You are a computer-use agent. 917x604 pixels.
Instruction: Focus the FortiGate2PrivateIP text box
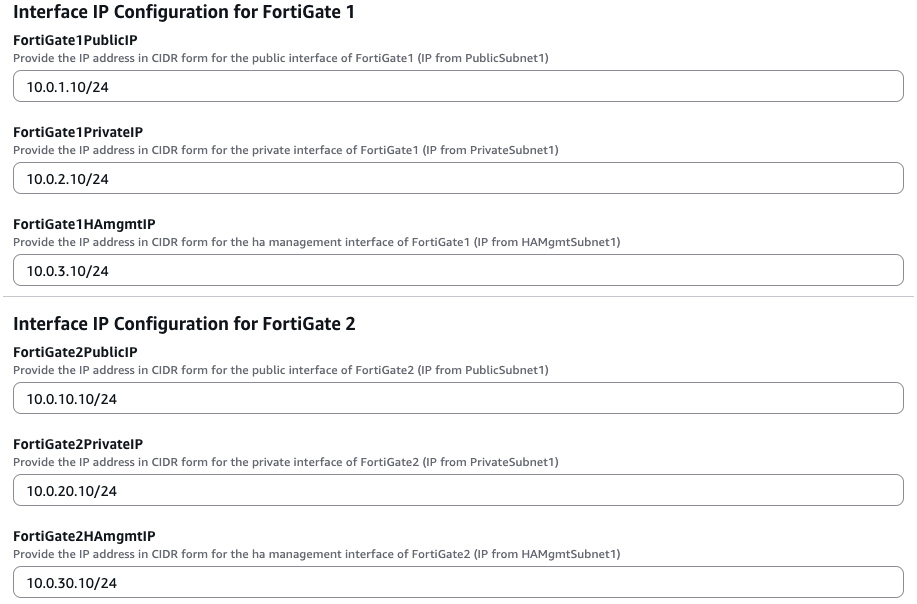[x=458, y=491]
